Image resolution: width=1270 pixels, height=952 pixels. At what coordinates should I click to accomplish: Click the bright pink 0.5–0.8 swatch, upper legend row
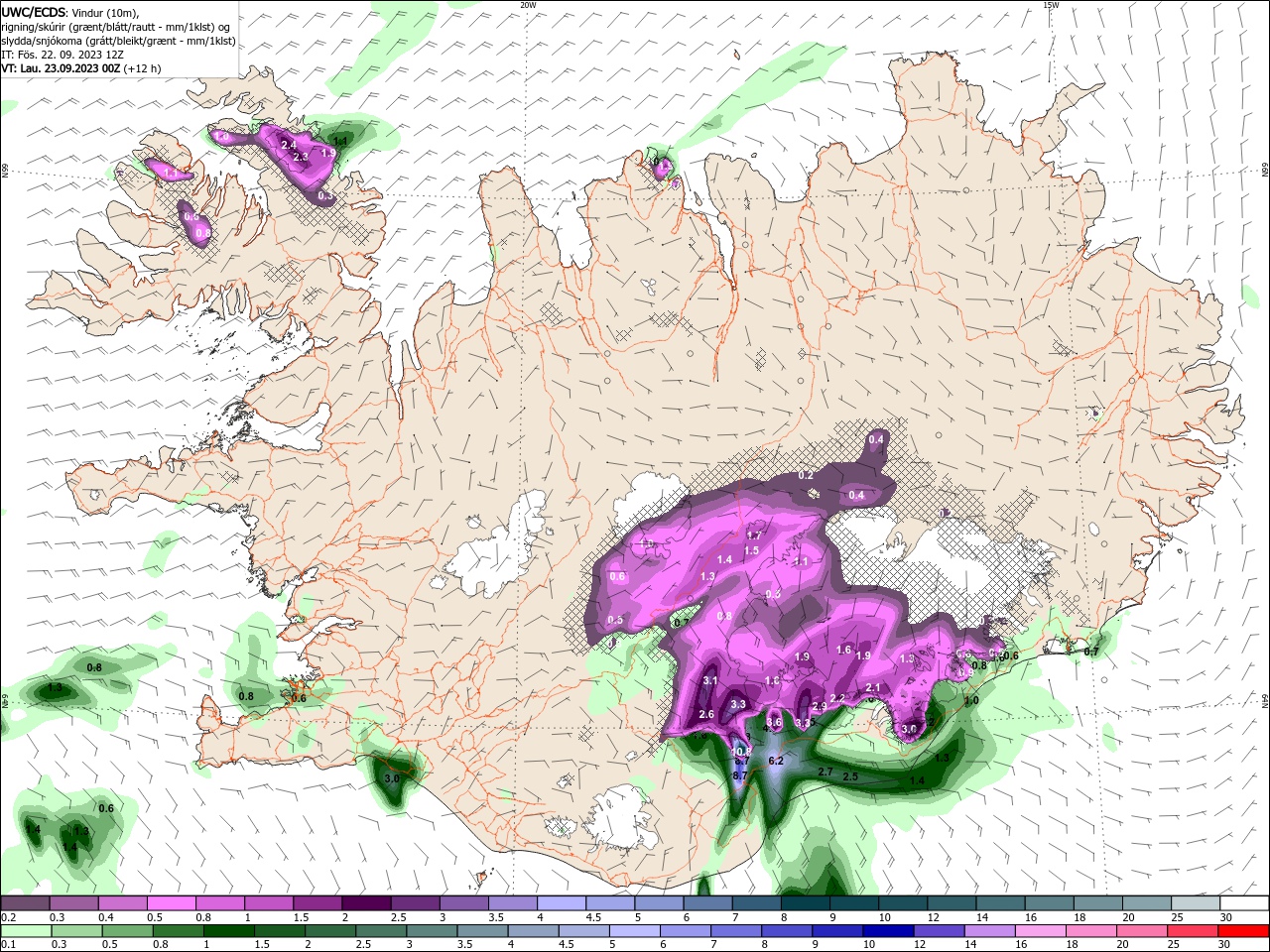coord(172,903)
